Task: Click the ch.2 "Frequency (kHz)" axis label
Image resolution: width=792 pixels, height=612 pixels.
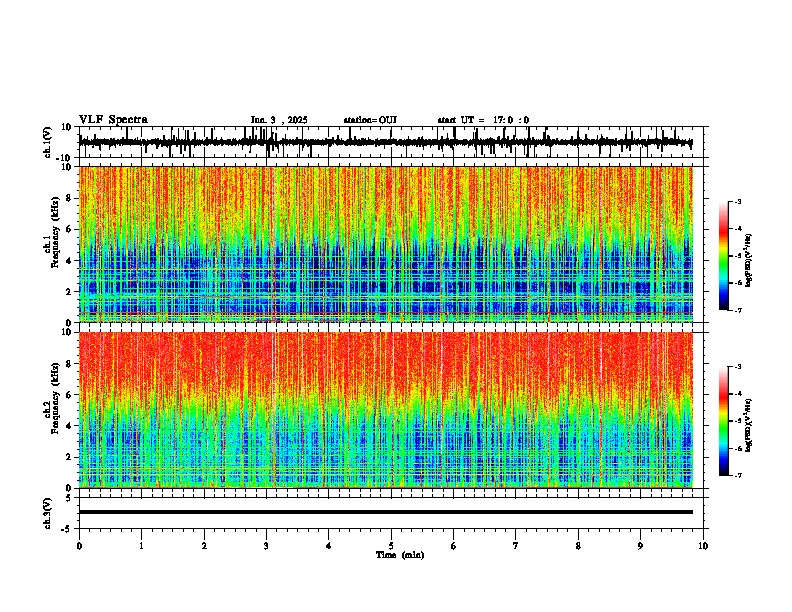Action: tap(56, 398)
